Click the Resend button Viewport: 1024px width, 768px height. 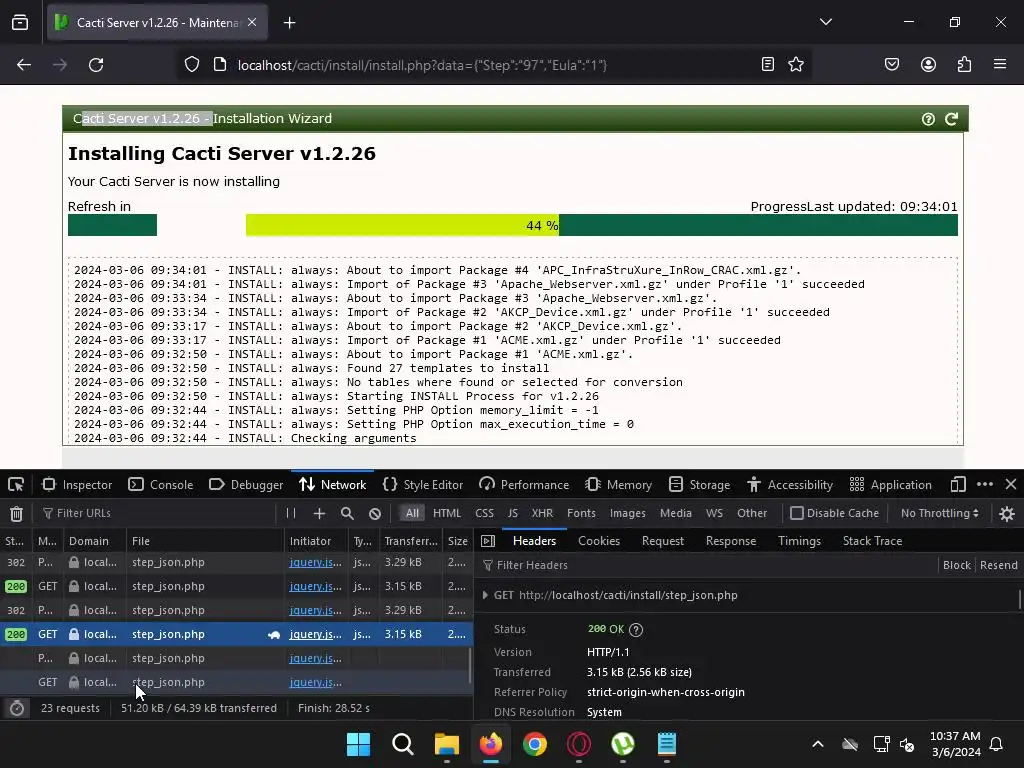pos(999,565)
